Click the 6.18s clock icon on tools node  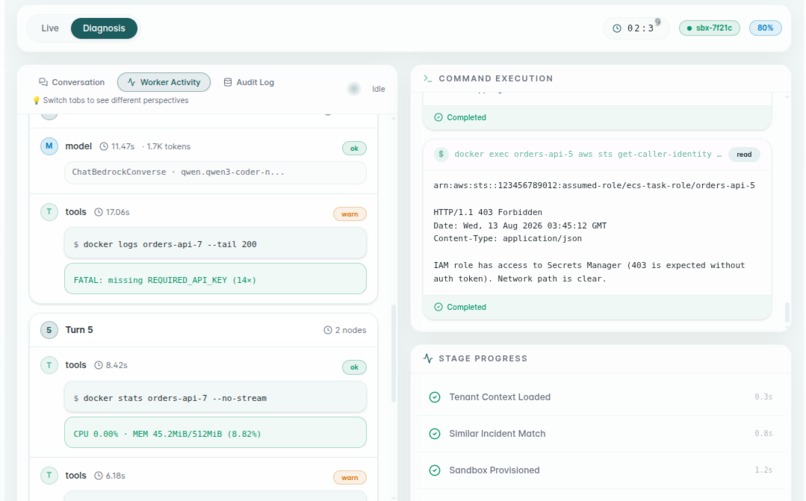tap(98, 476)
